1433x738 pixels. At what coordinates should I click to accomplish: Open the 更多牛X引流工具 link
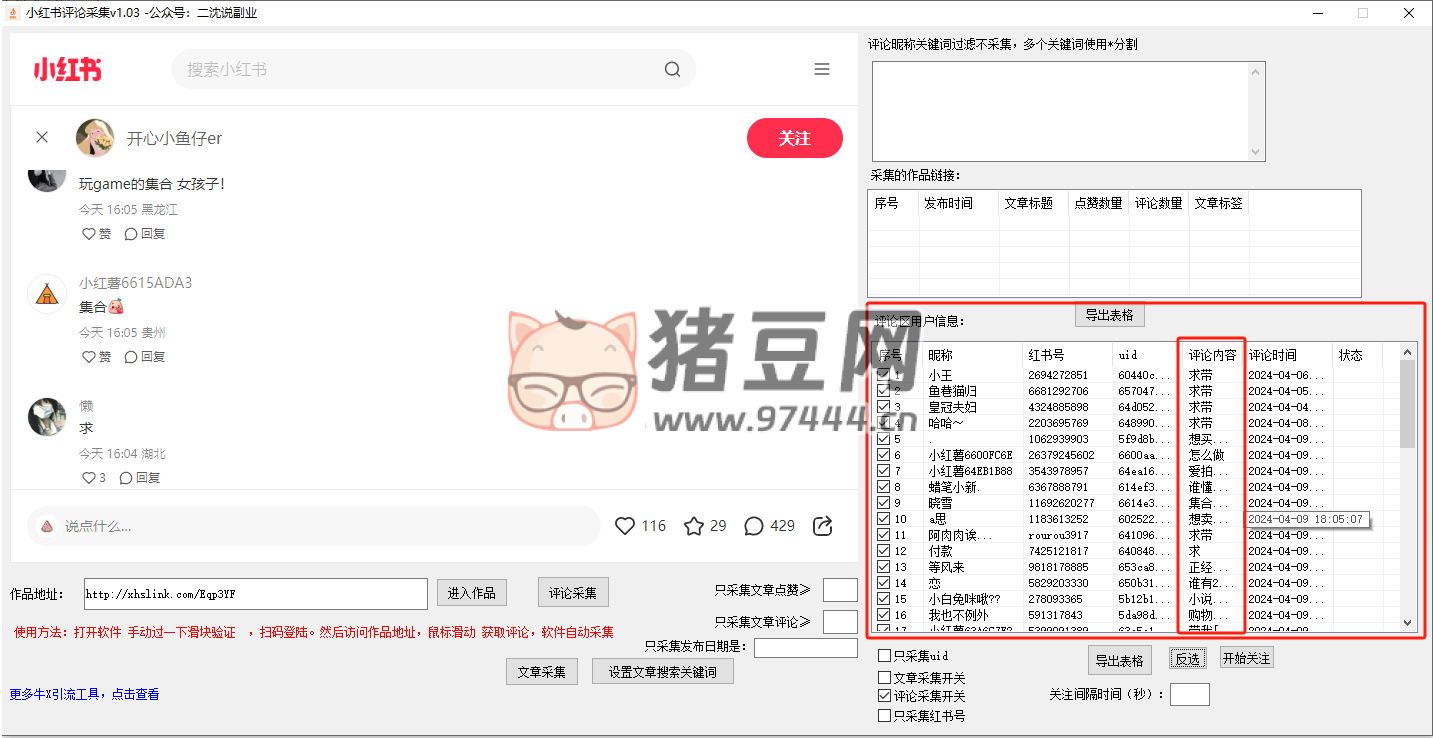pyautogui.click(x=84, y=694)
